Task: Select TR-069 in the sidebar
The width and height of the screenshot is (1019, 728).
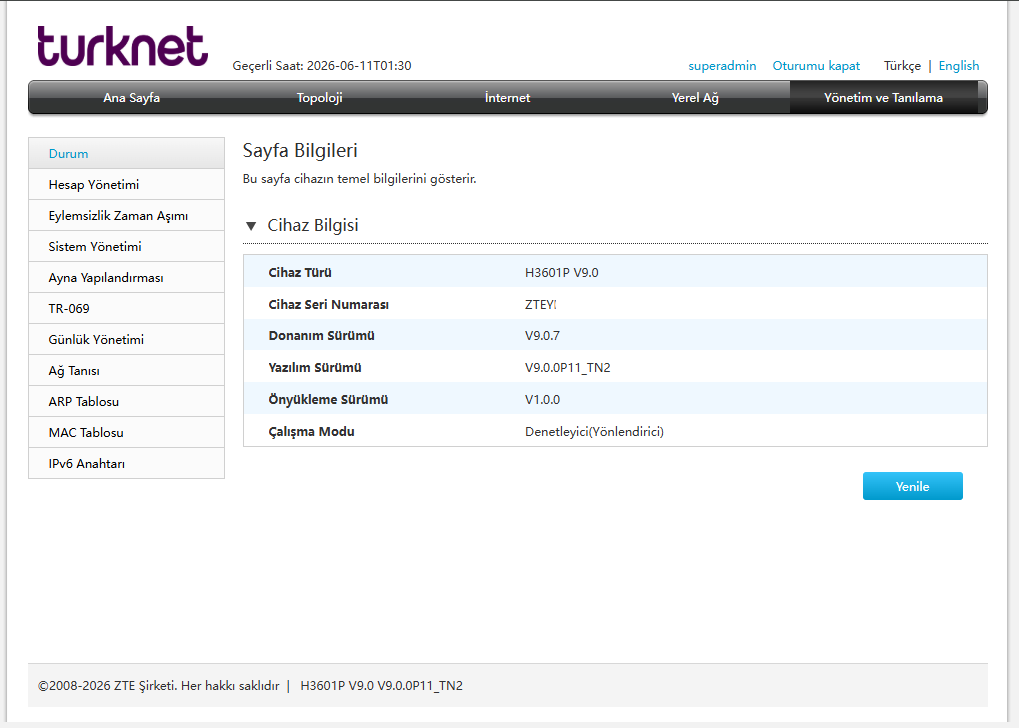Action: [127, 309]
